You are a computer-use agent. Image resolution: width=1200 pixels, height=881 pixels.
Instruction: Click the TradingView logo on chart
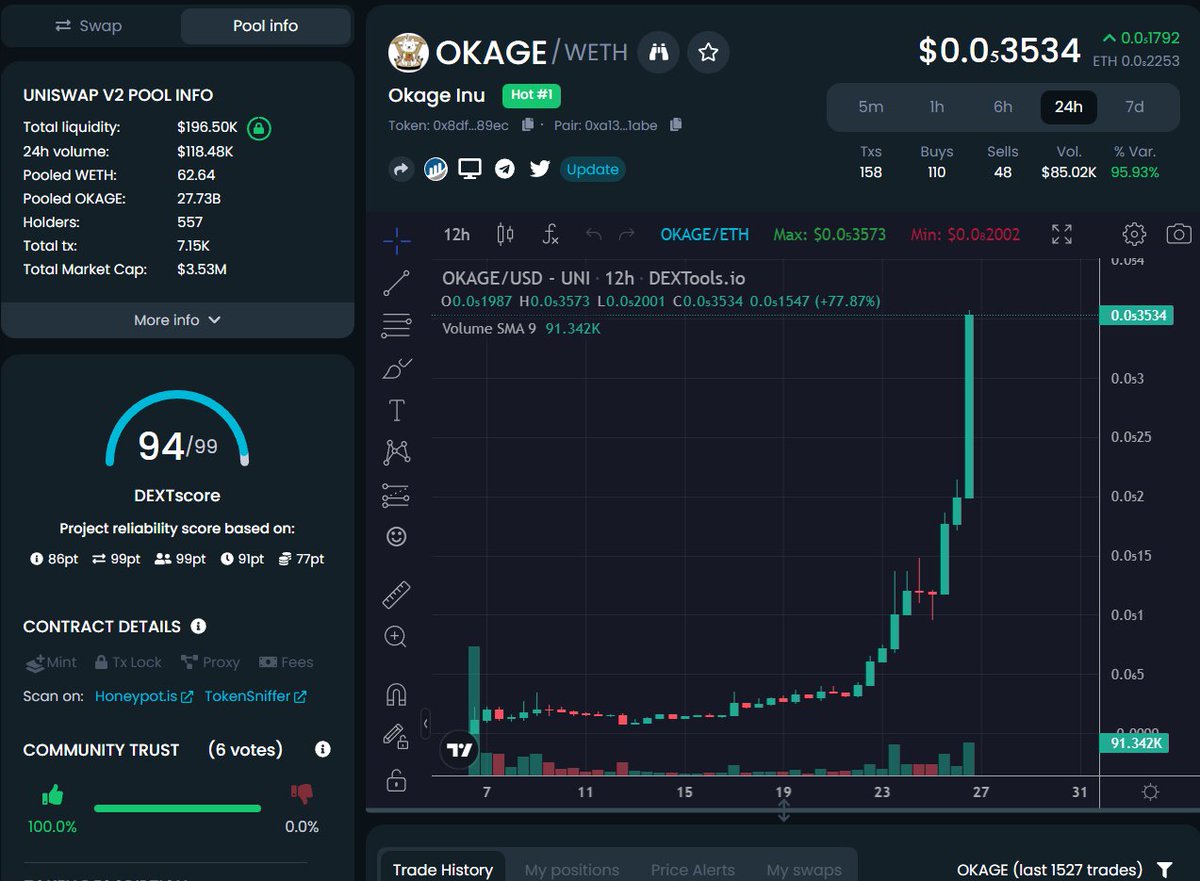click(x=460, y=749)
